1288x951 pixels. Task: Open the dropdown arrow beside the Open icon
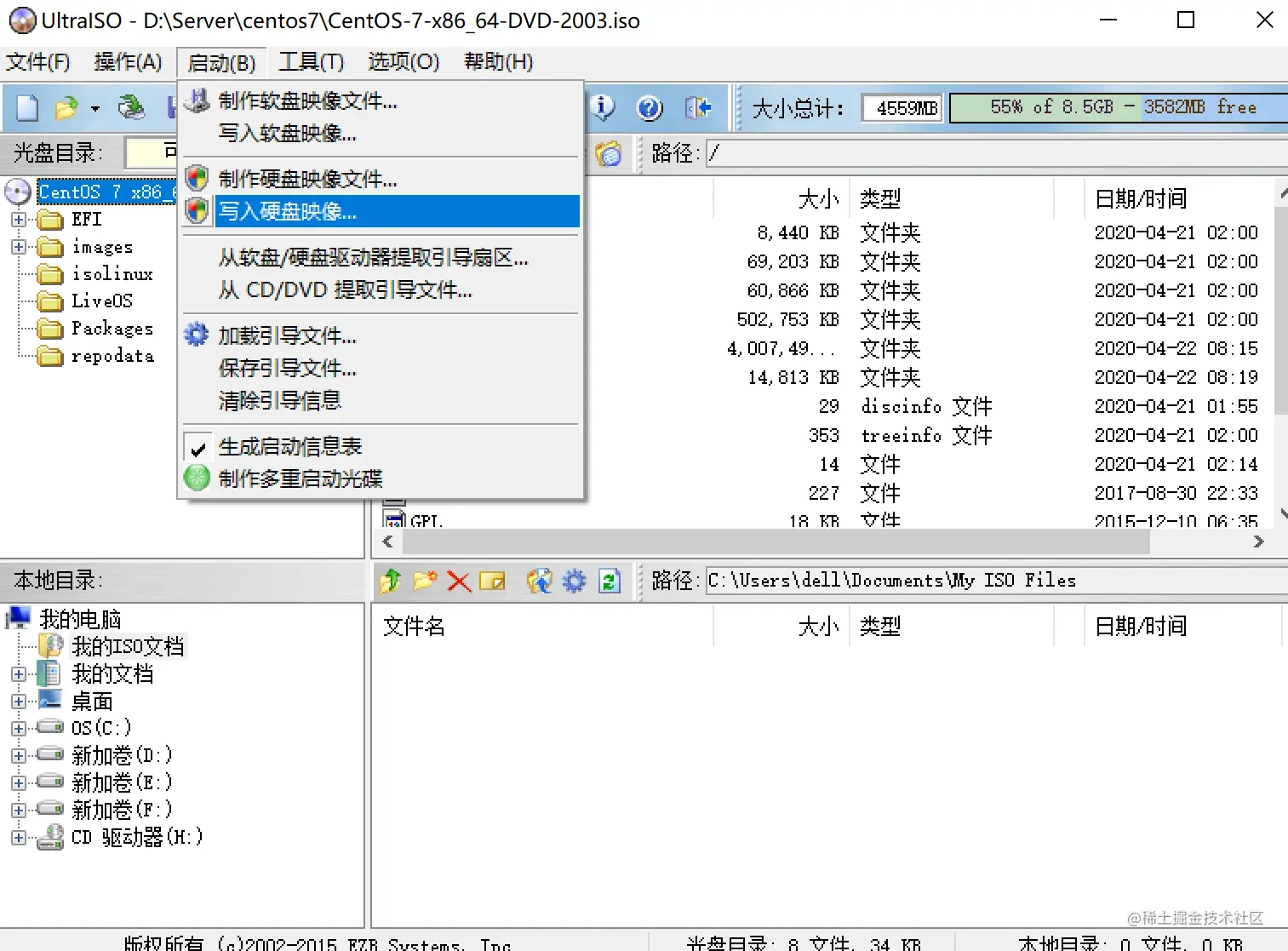pyautogui.click(x=95, y=109)
